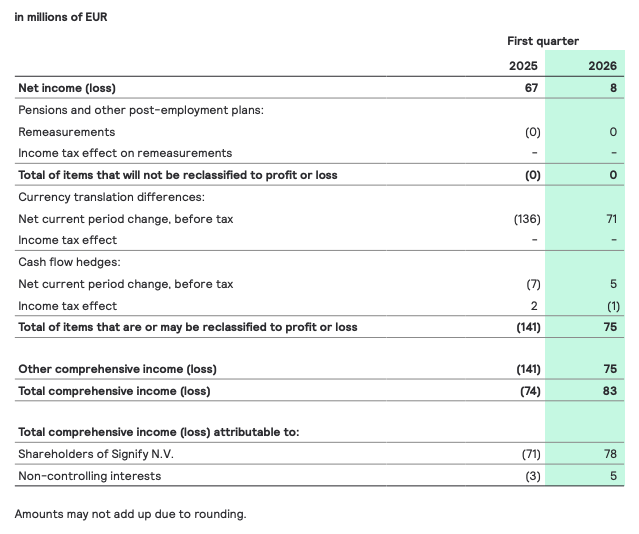Click the 2025 column header
The height and width of the screenshot is (534, 639).
click(522, 65)
